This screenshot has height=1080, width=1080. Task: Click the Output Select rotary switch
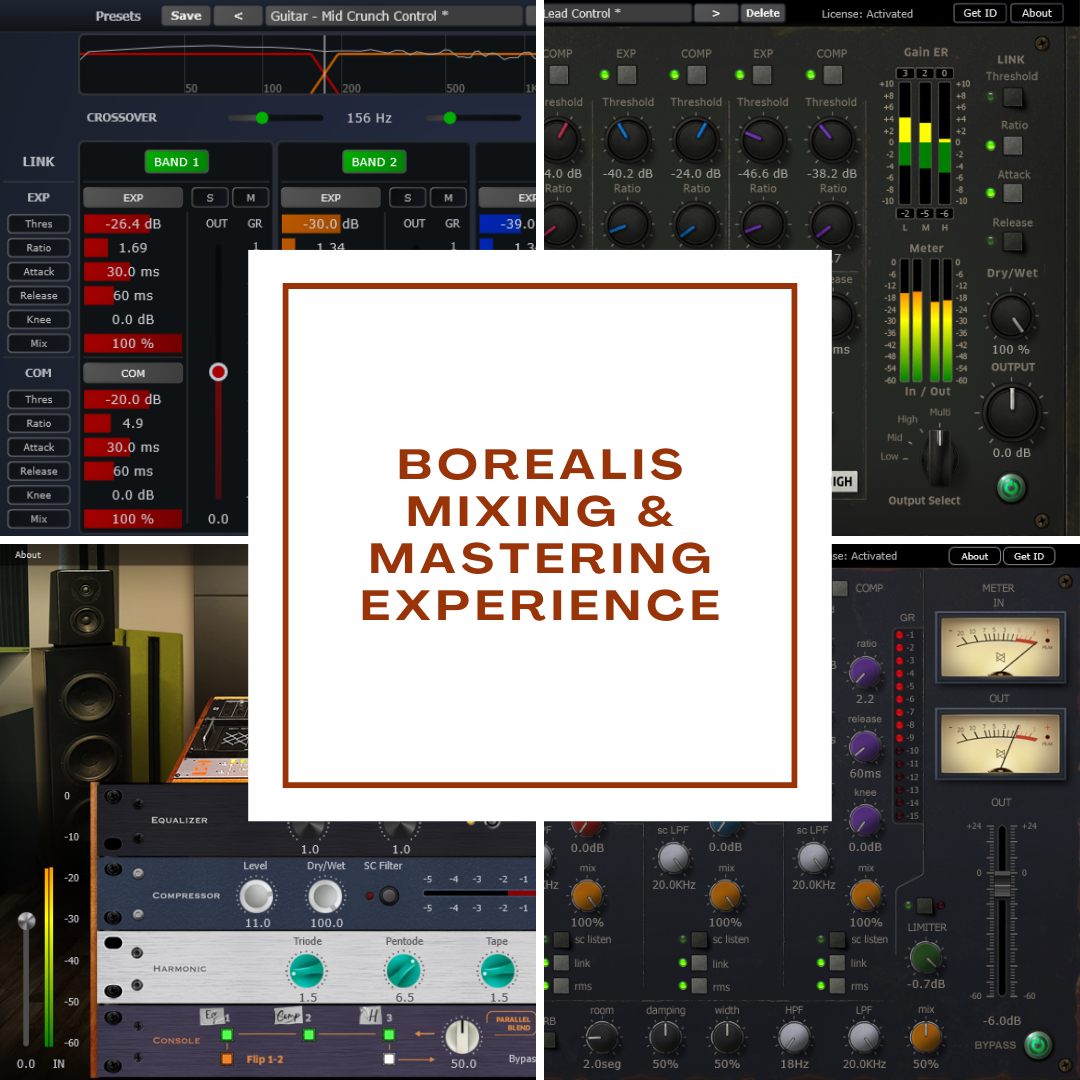(939, 455)
